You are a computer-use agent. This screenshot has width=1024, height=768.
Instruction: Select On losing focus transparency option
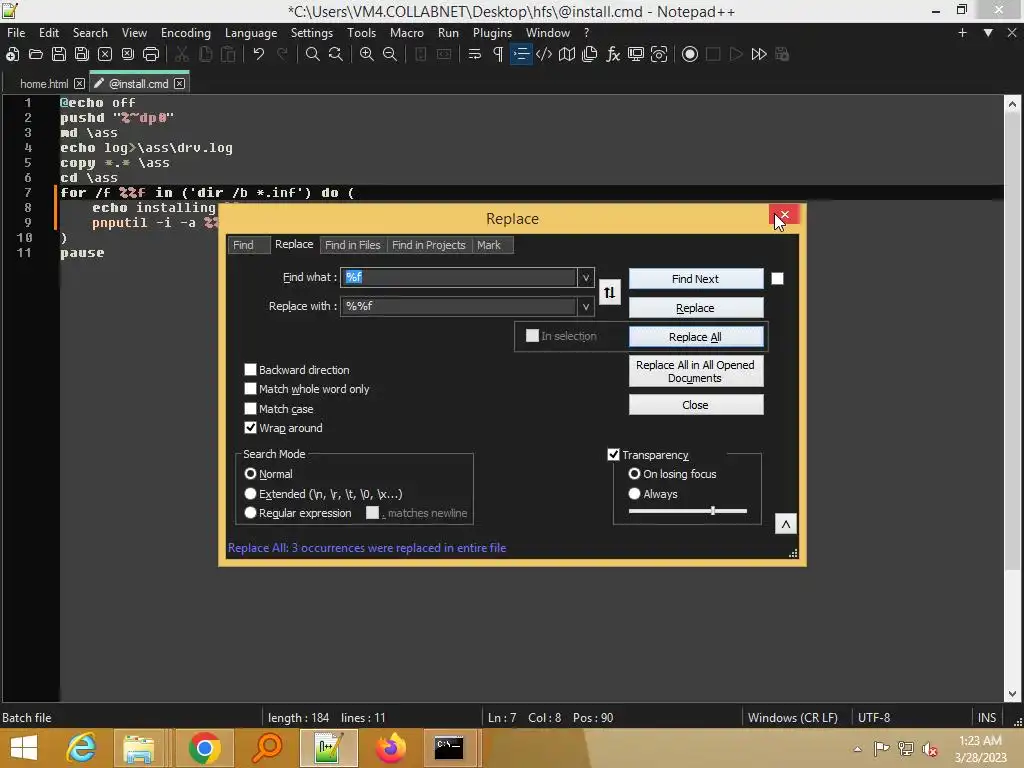(634, 473)
